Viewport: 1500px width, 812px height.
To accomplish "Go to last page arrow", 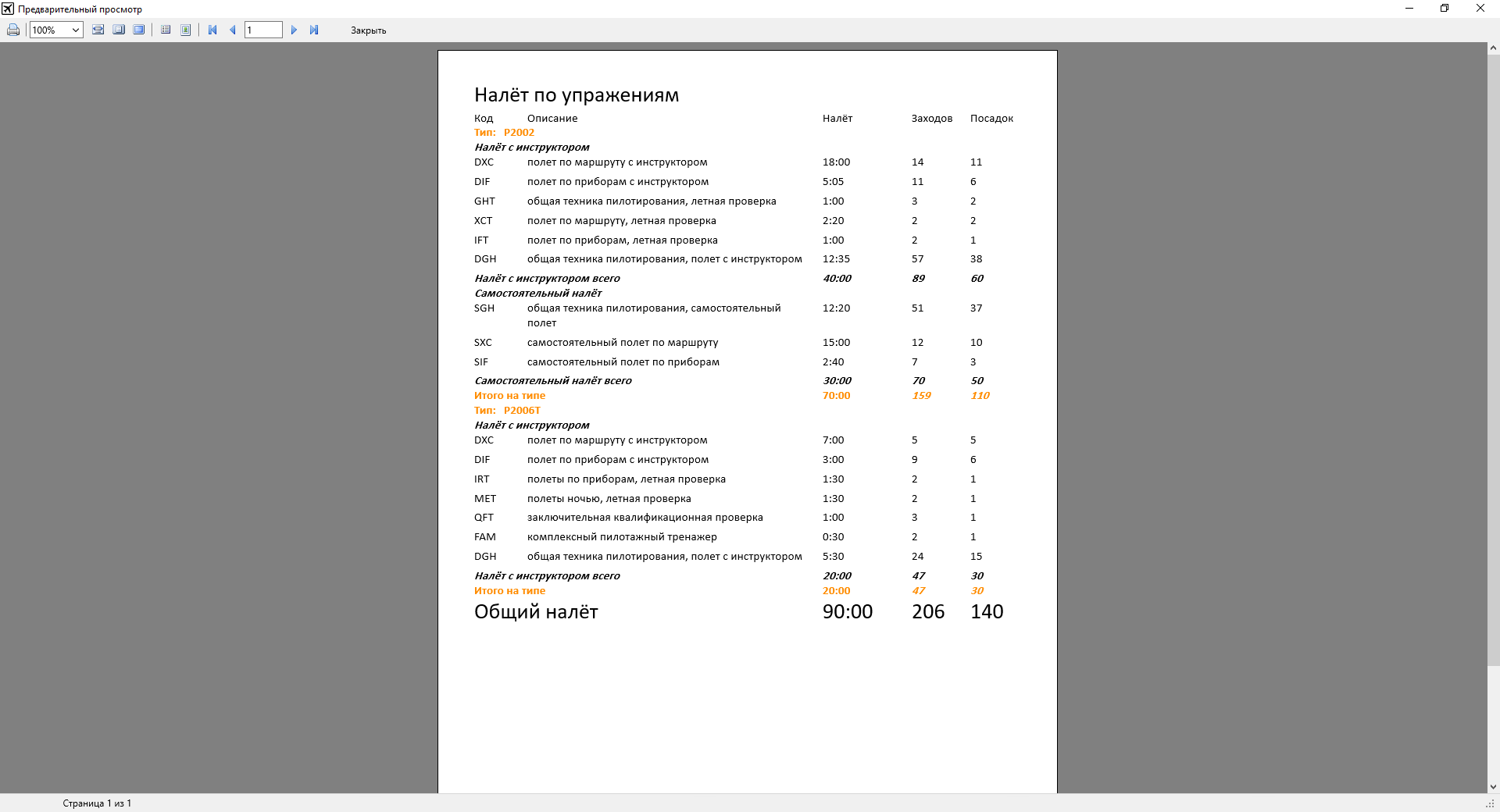I will pyautogui.click(x=314, y=30).
